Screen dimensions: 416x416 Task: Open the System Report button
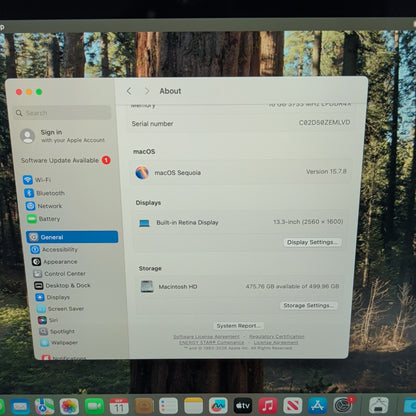(238, 325)
